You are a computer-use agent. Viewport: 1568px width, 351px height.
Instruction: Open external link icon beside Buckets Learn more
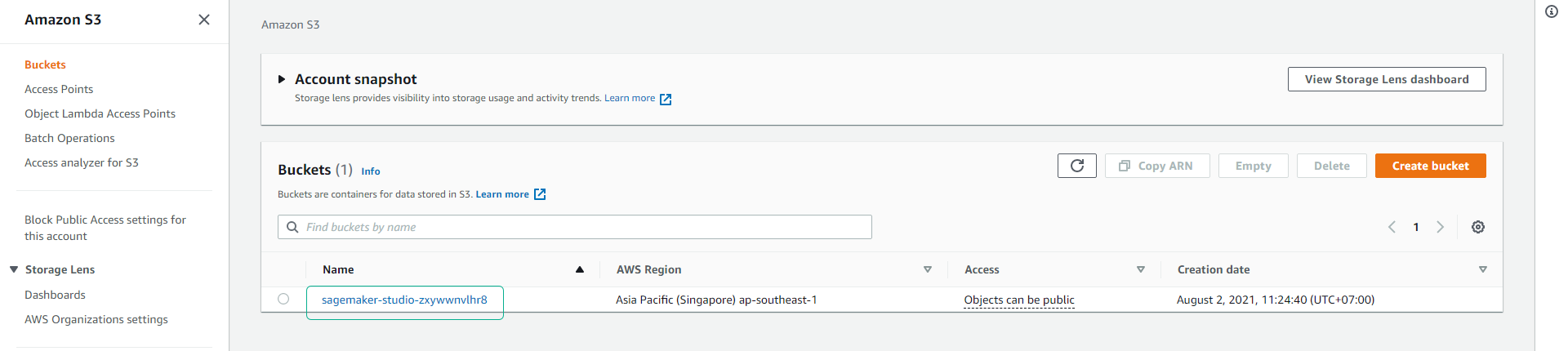(540, 194)
